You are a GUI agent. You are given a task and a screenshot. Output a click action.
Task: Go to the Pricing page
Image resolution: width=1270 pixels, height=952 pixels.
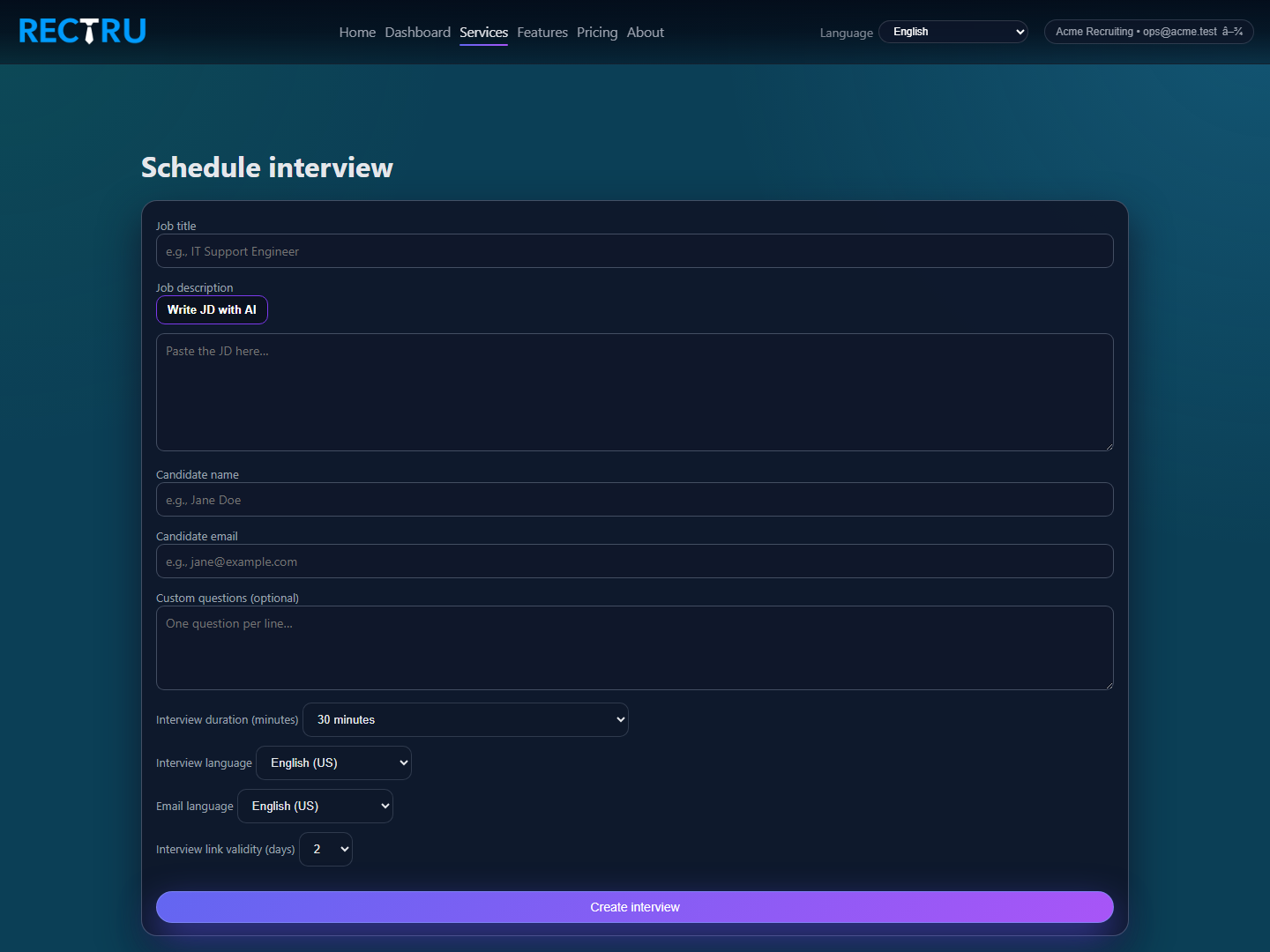click(x=597, y=32)
